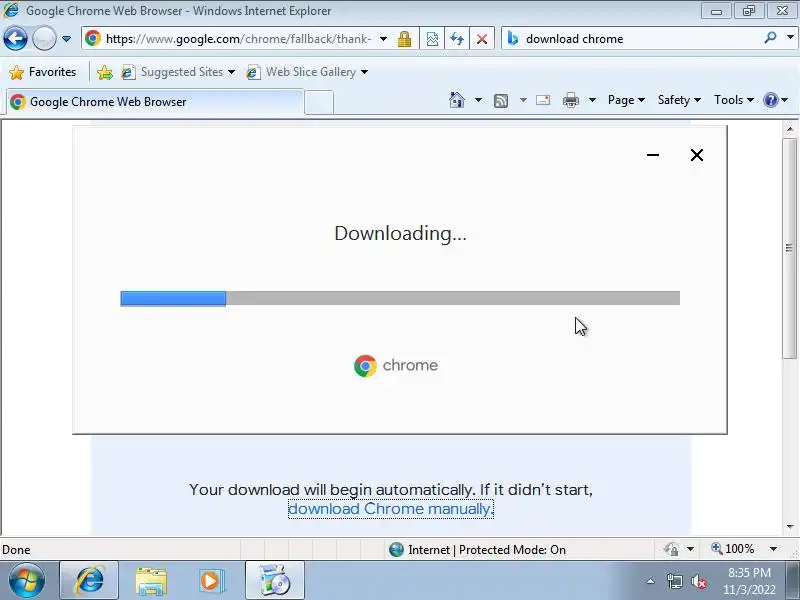The image size is (800, 600).
Task: Click the search magnifier icon
Action: (770, 38)
